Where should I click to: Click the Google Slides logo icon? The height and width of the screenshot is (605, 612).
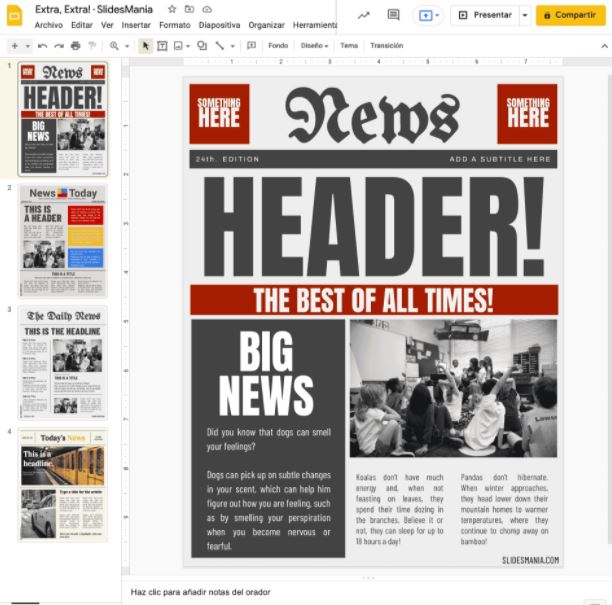pos(14,16)
